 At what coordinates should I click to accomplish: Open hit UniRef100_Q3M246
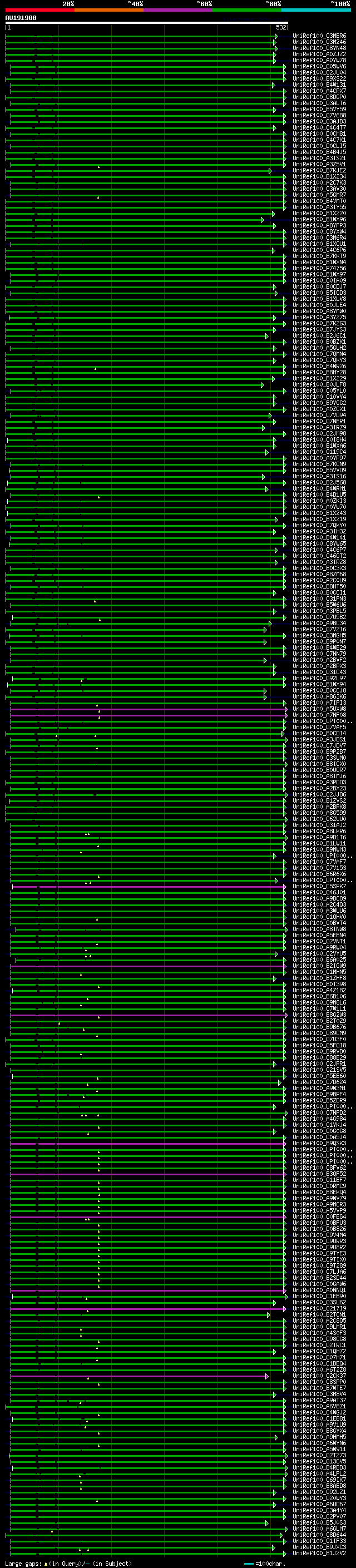(x=319, y=43)
